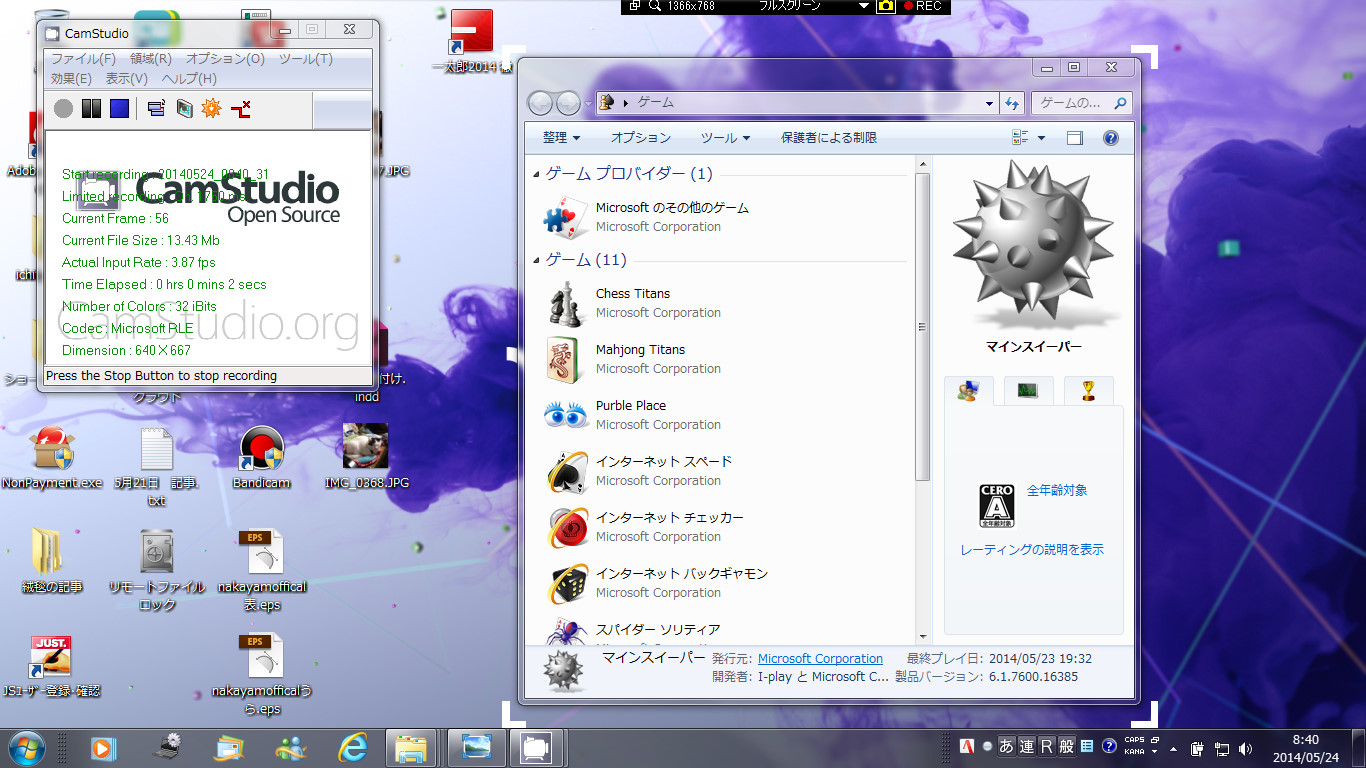This screenshot has height=768, width=1366.
Task: Click the red line with X icon in the CamStudio toolbar
Action: pyautogui.click(x=240, y=108)
